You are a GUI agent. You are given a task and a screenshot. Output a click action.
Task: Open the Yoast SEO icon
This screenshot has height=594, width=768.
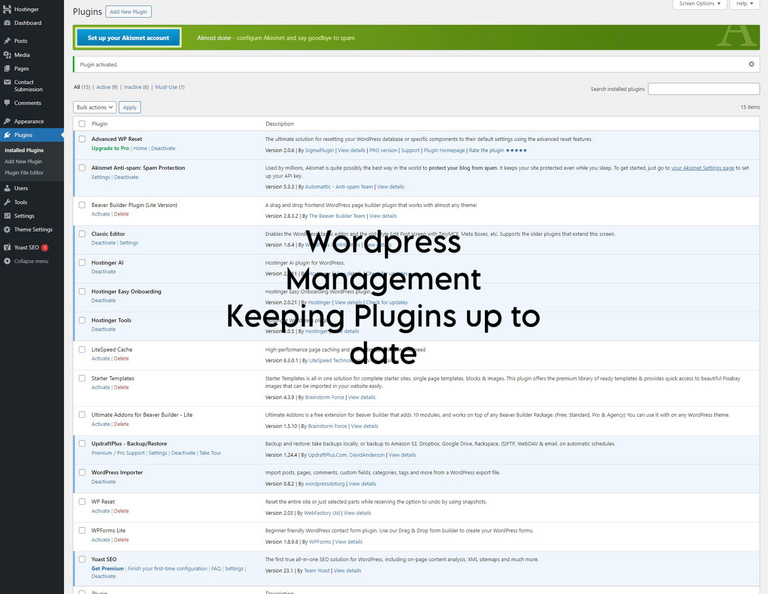(x=7, y=247)
